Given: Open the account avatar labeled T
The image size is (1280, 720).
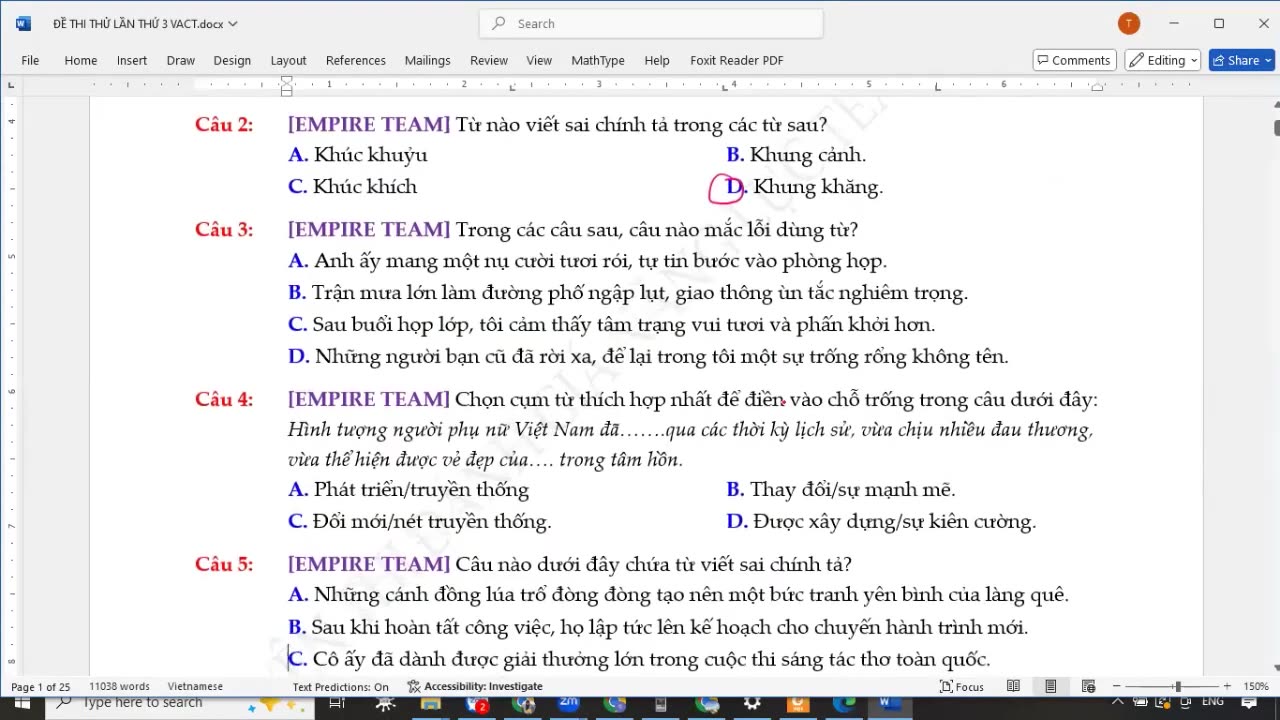Looking at the screenshot, I should coord(1129,24).
